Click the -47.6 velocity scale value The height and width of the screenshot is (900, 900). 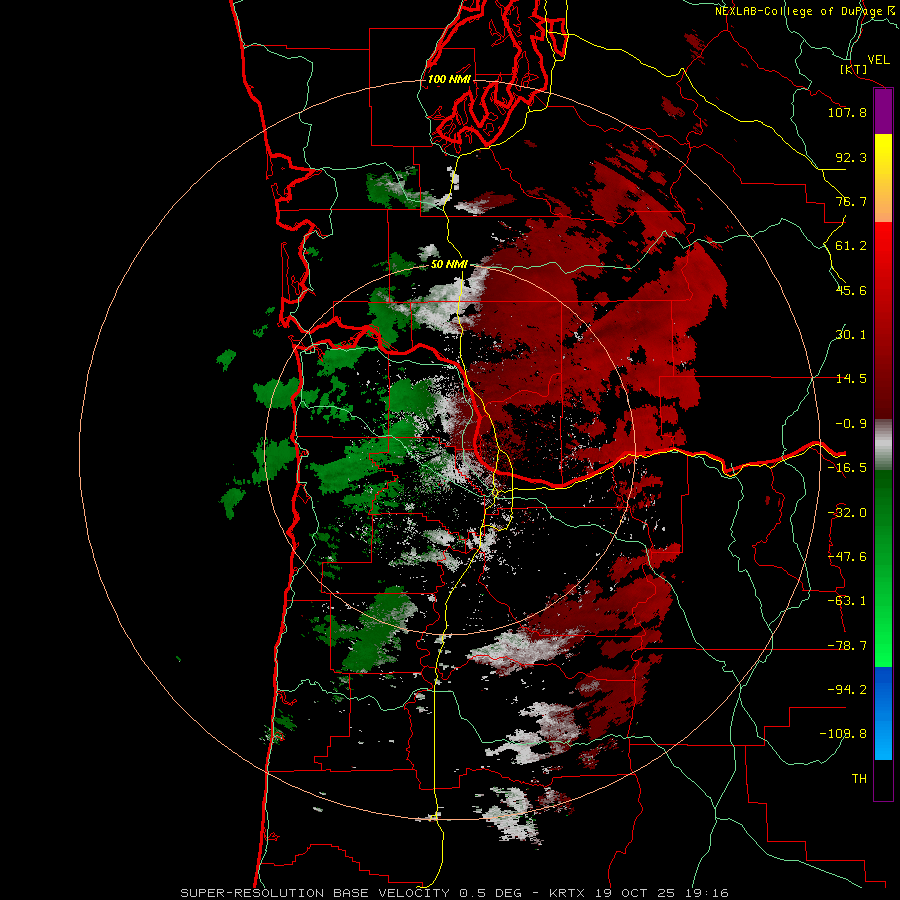(847, 557)
